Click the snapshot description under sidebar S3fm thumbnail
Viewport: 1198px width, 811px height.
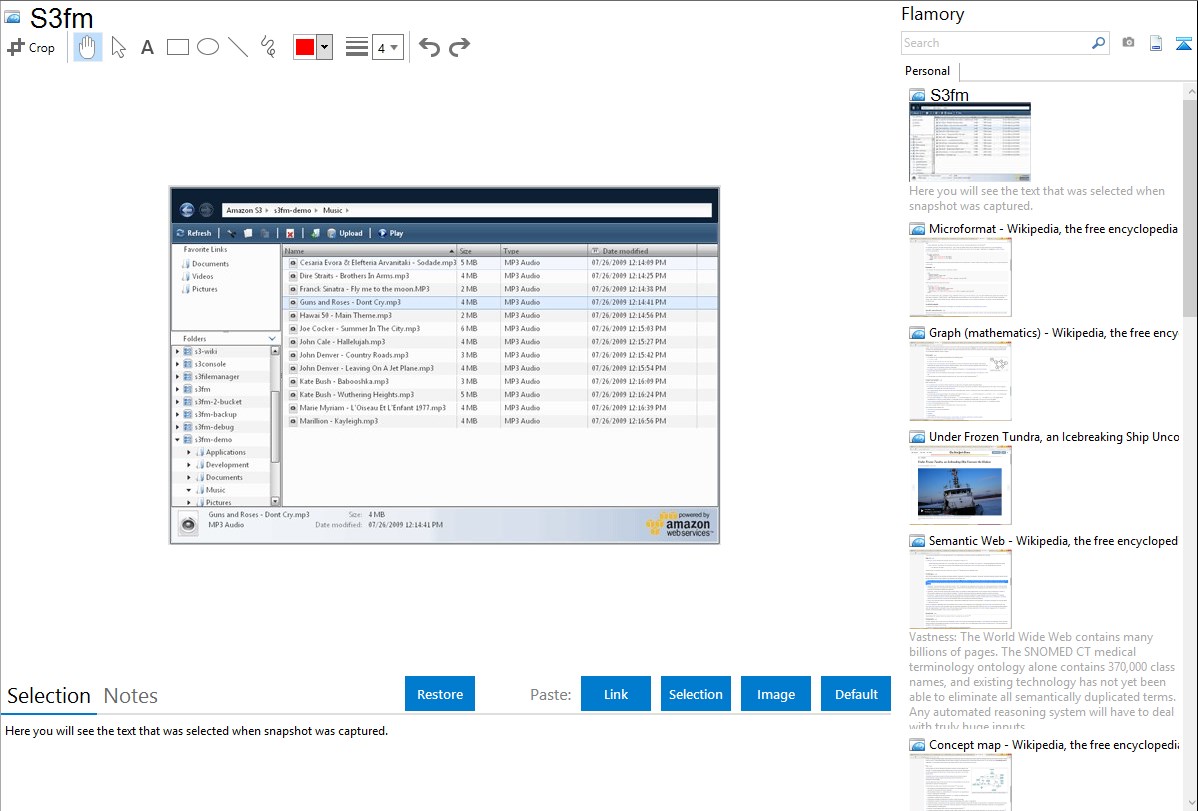click(x=1037, y=198)
